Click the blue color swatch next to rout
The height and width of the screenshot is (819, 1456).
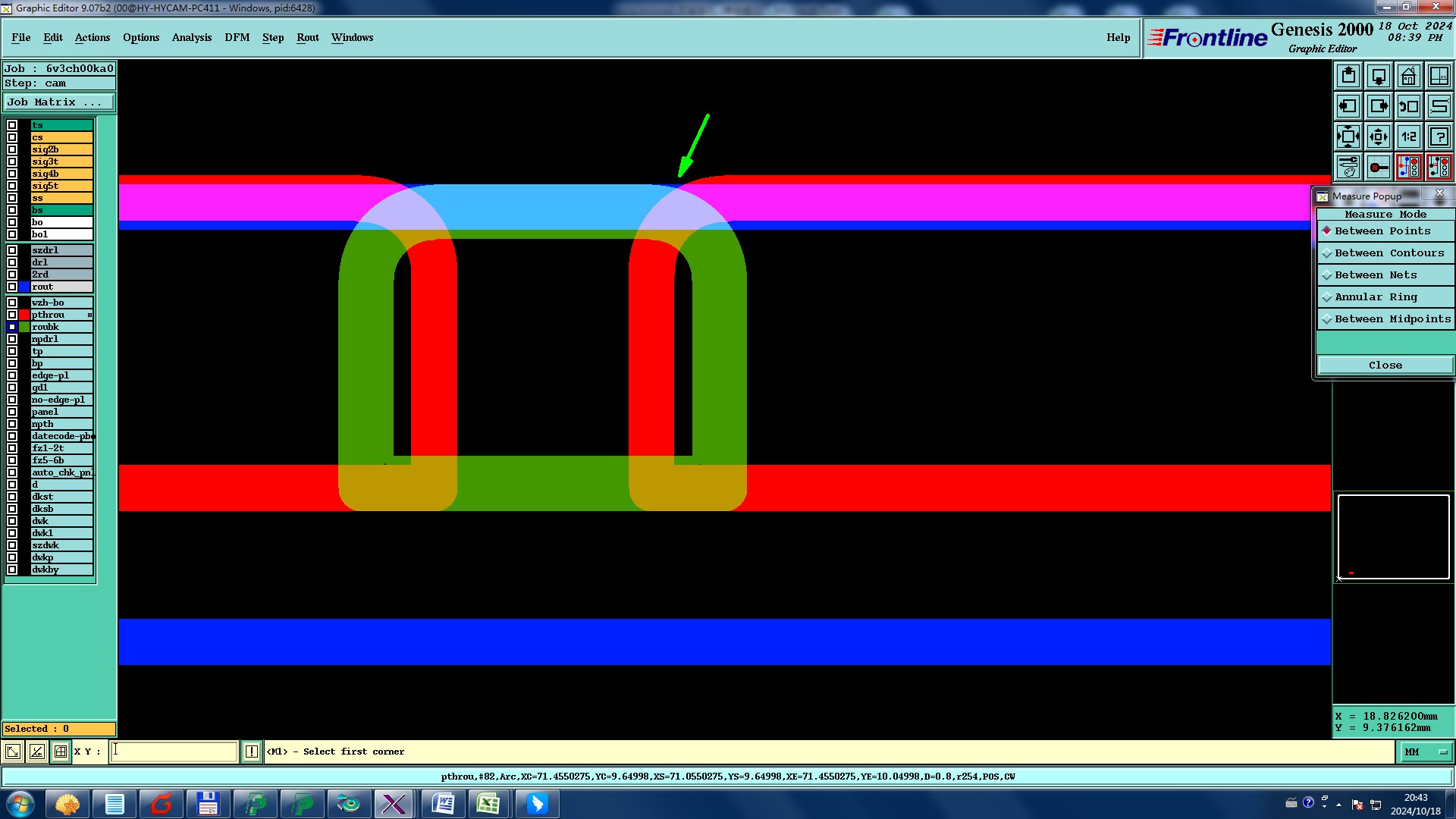[24, 287]
